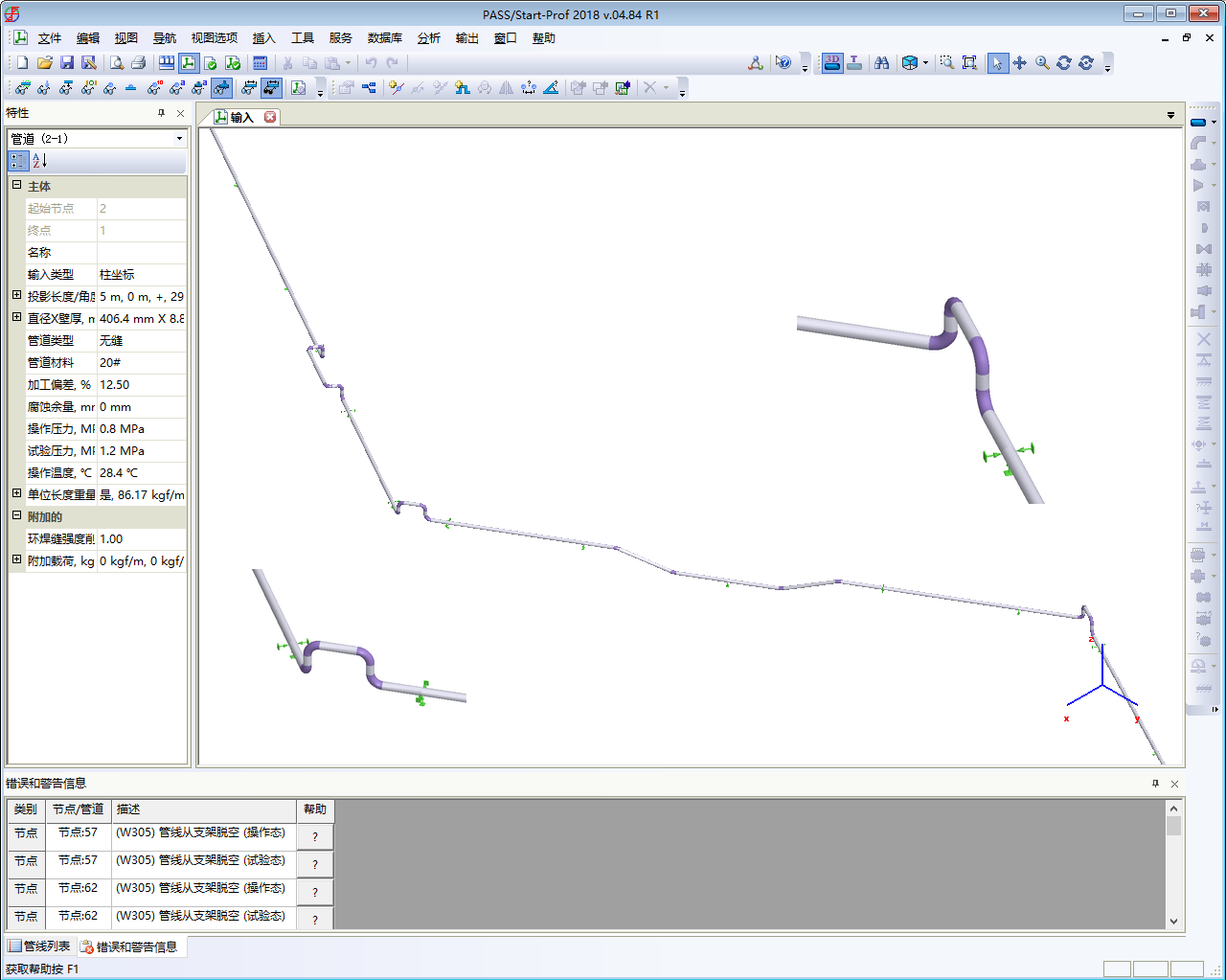
Task: Toggle the highlighted input schematic view button
Action: (189, 62)
